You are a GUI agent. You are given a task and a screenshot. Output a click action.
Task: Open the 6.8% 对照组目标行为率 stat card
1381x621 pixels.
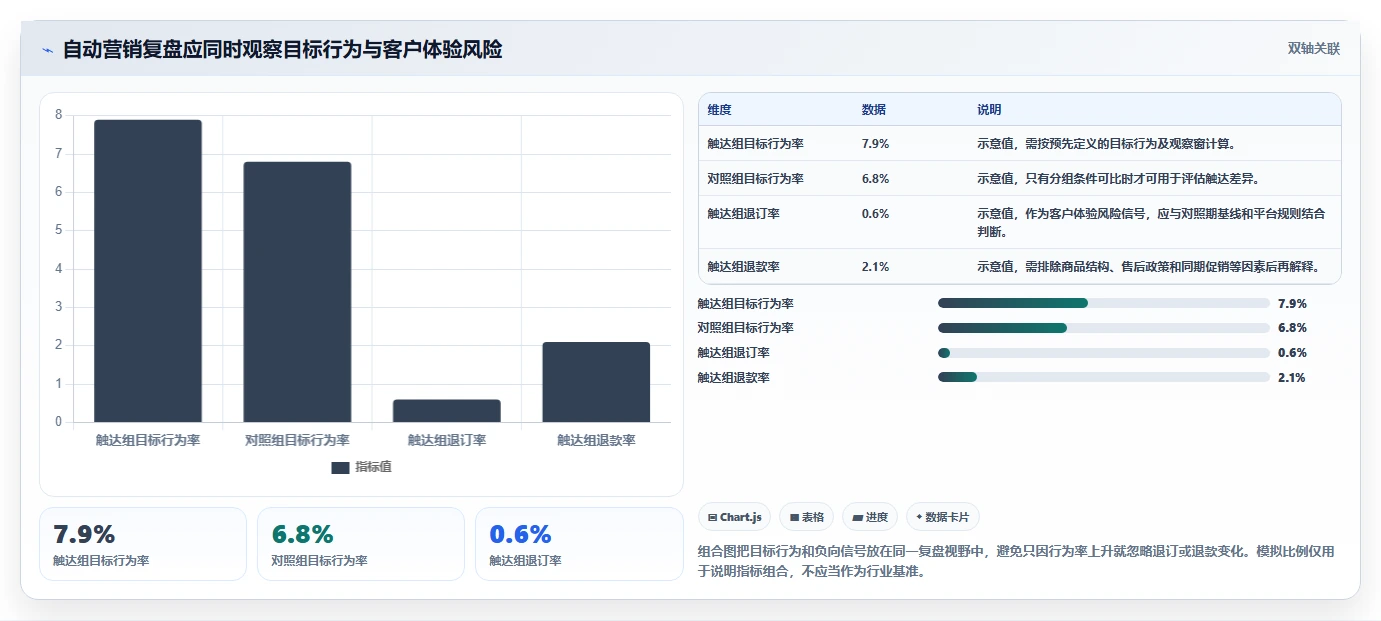(361, 544)
